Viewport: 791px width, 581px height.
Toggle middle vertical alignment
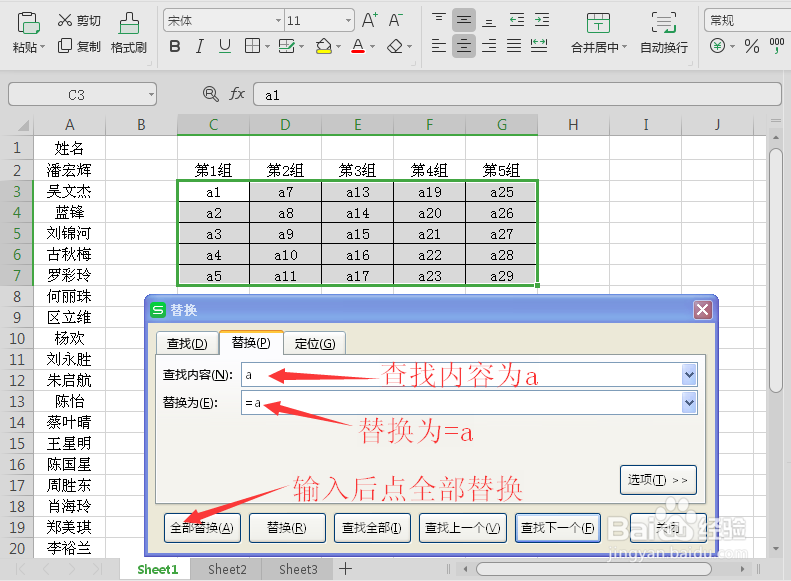464,20
